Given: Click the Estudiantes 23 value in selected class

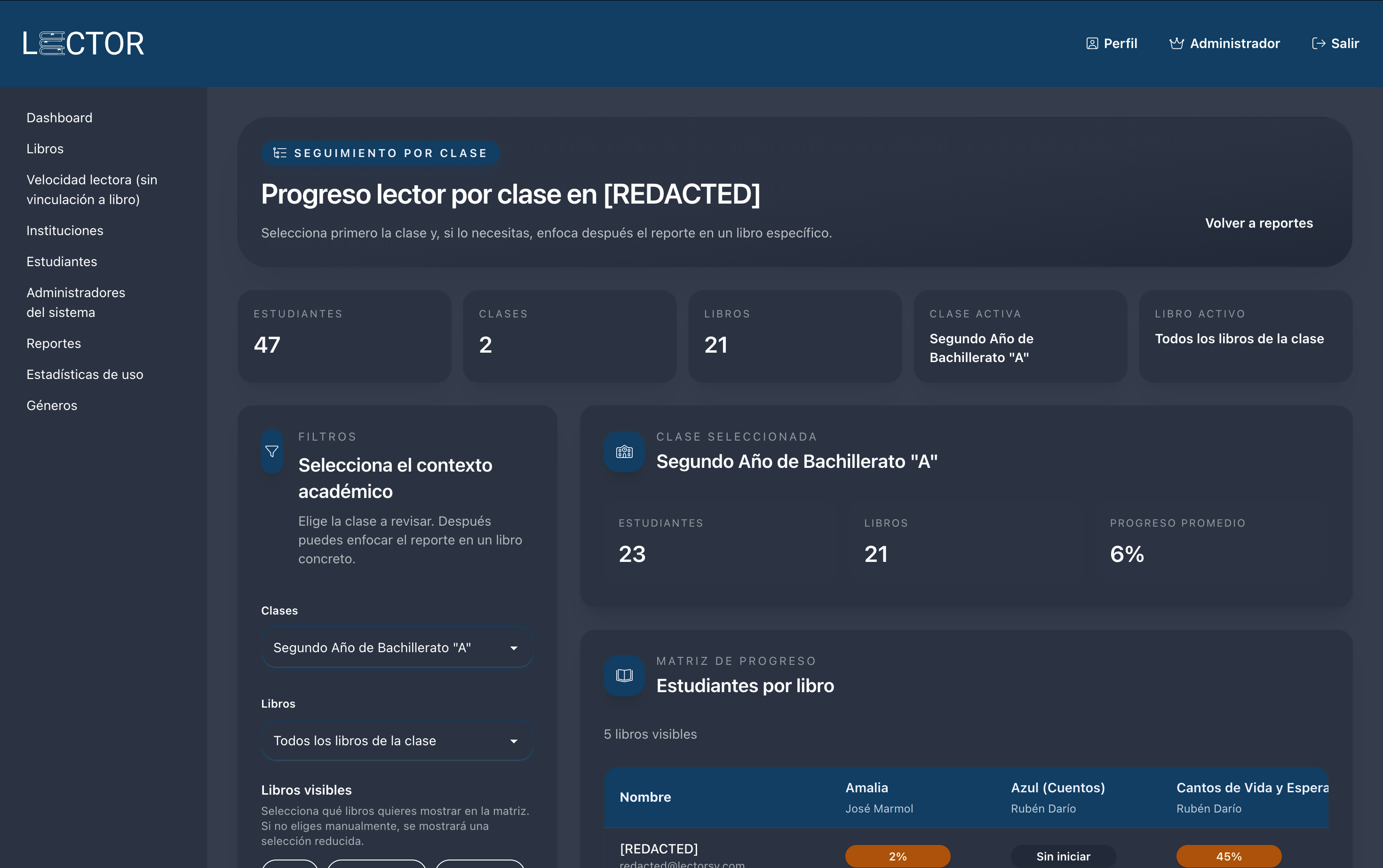Looking at the screenshot, I should [632, 554].
